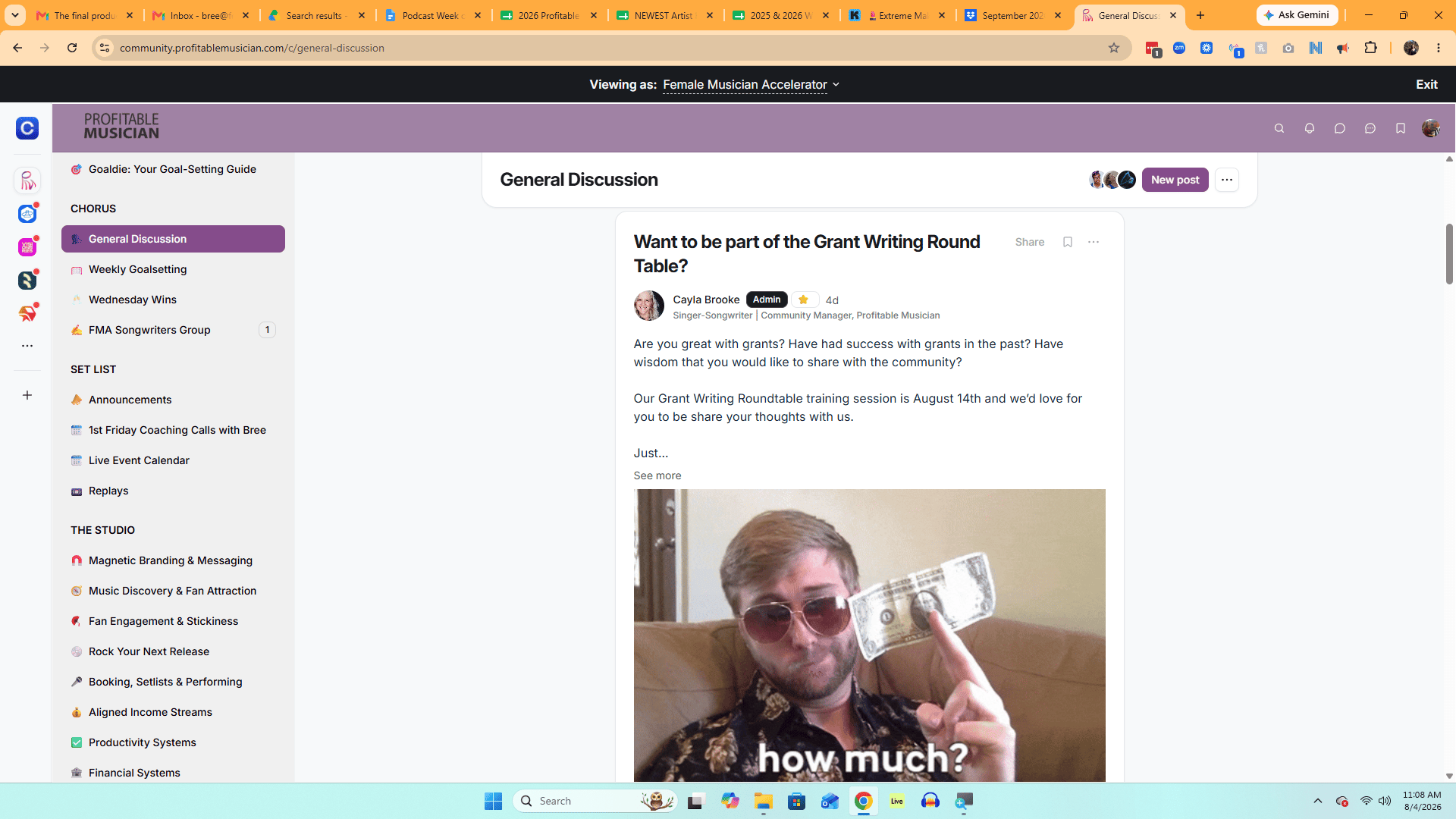1456x819 pixels.
Task: Share the Grant Writing post
Action: pos(1030,242)
